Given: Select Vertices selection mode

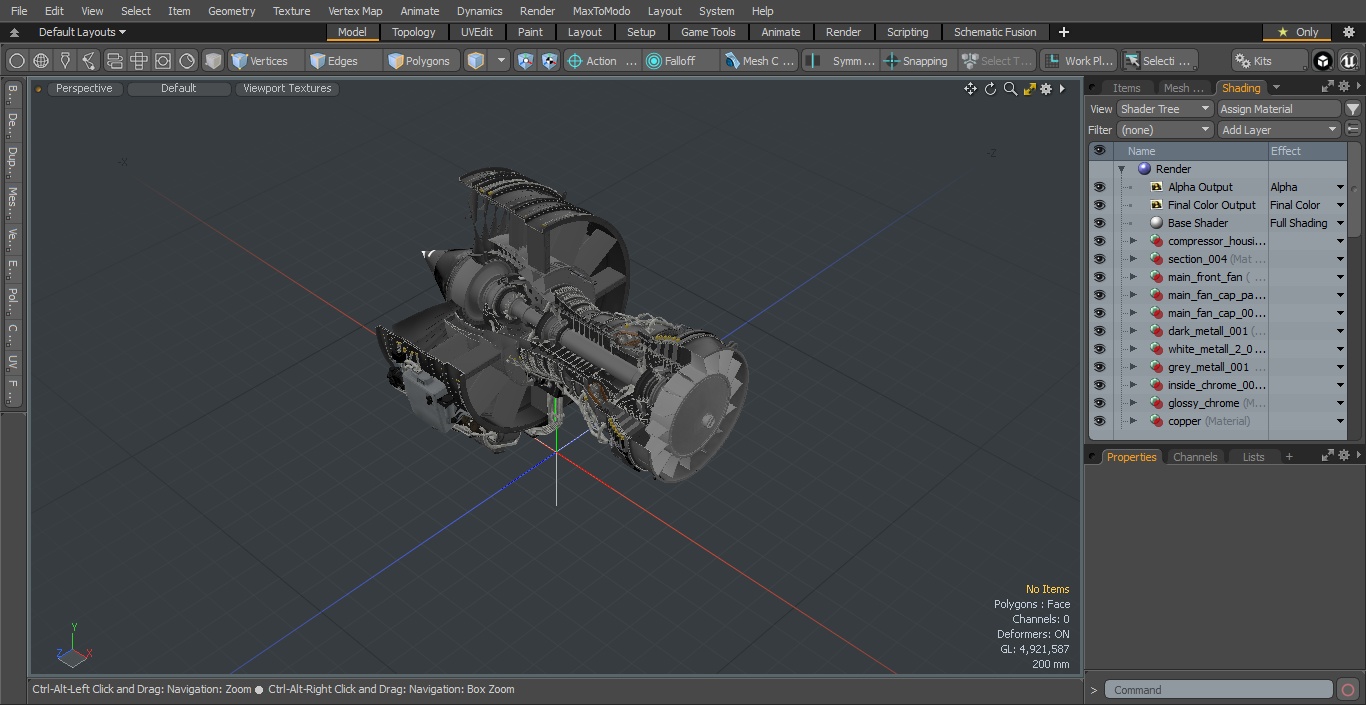Looking at the screenshot, I should point(266,61).
